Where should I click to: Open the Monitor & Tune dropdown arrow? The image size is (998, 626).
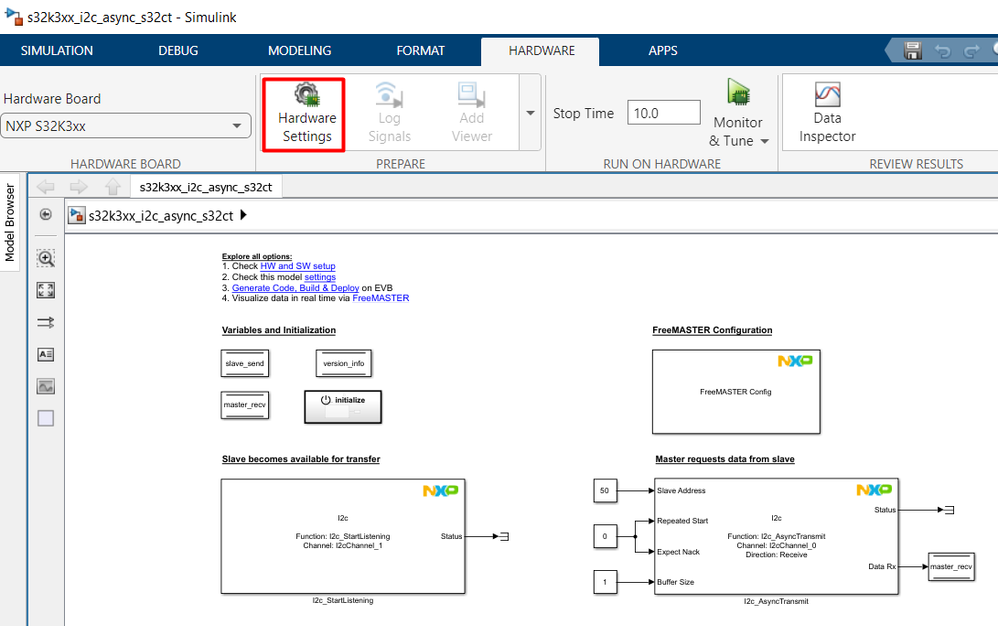tap(765, 141)
